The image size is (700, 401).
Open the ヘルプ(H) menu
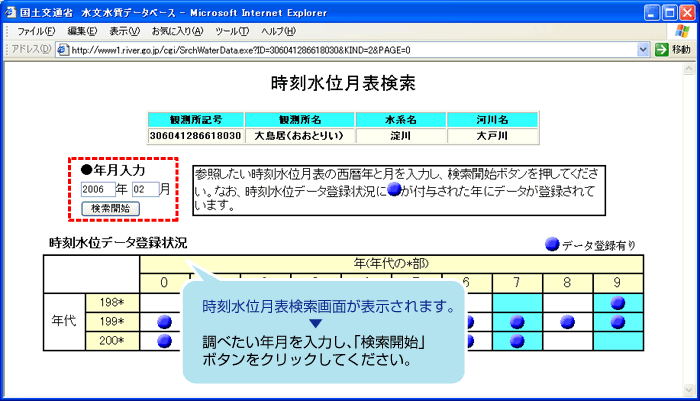(x=280, y=31)
